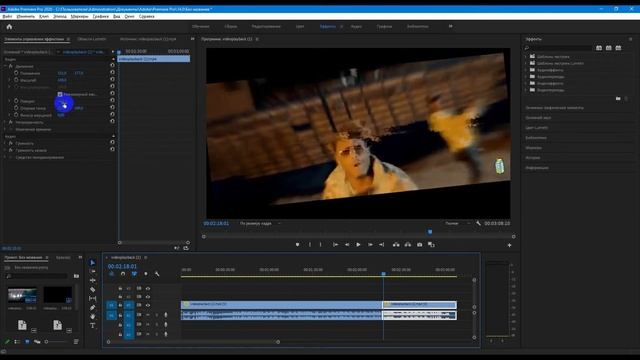Viewport: 640px width, 360px height.
Task: Open the sort icons menu in Project panel
Action: pyautogui.click(x=76, y=342)
